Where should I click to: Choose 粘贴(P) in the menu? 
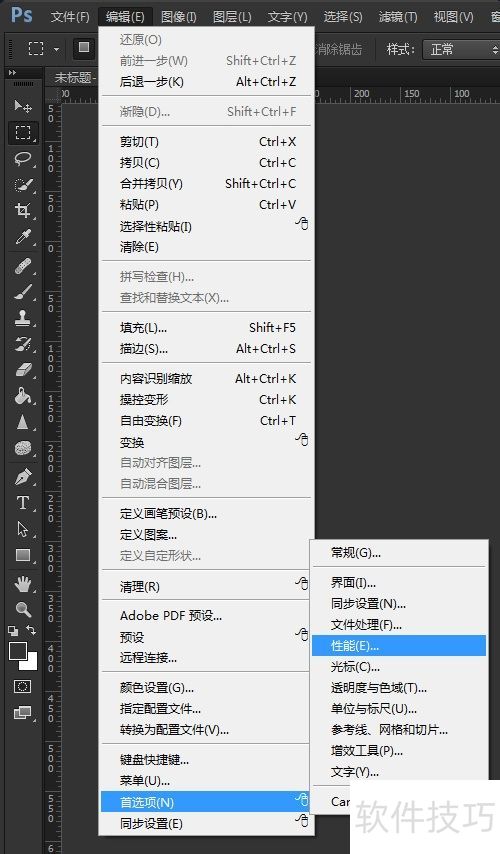pyautogui.click(x=207, y=205)
